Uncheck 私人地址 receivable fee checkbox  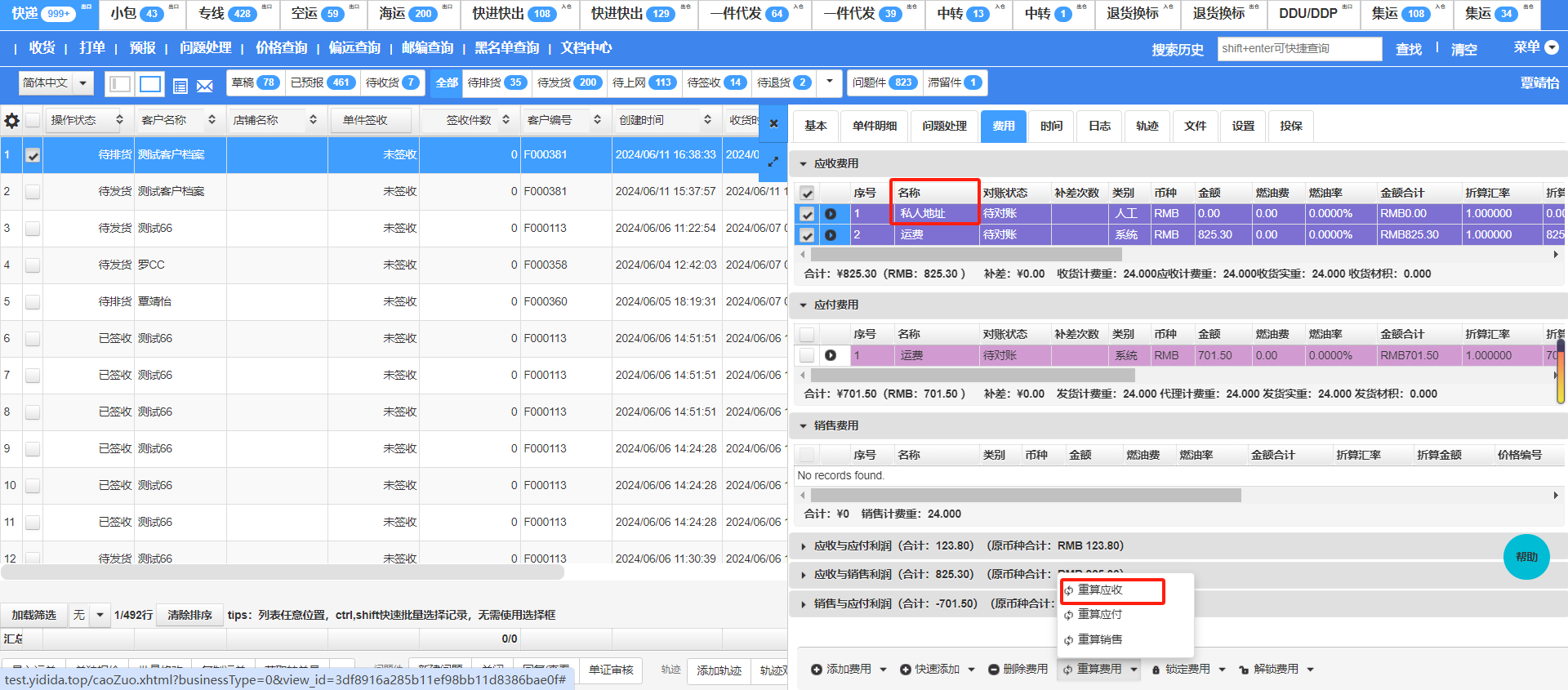coord(807,214)
